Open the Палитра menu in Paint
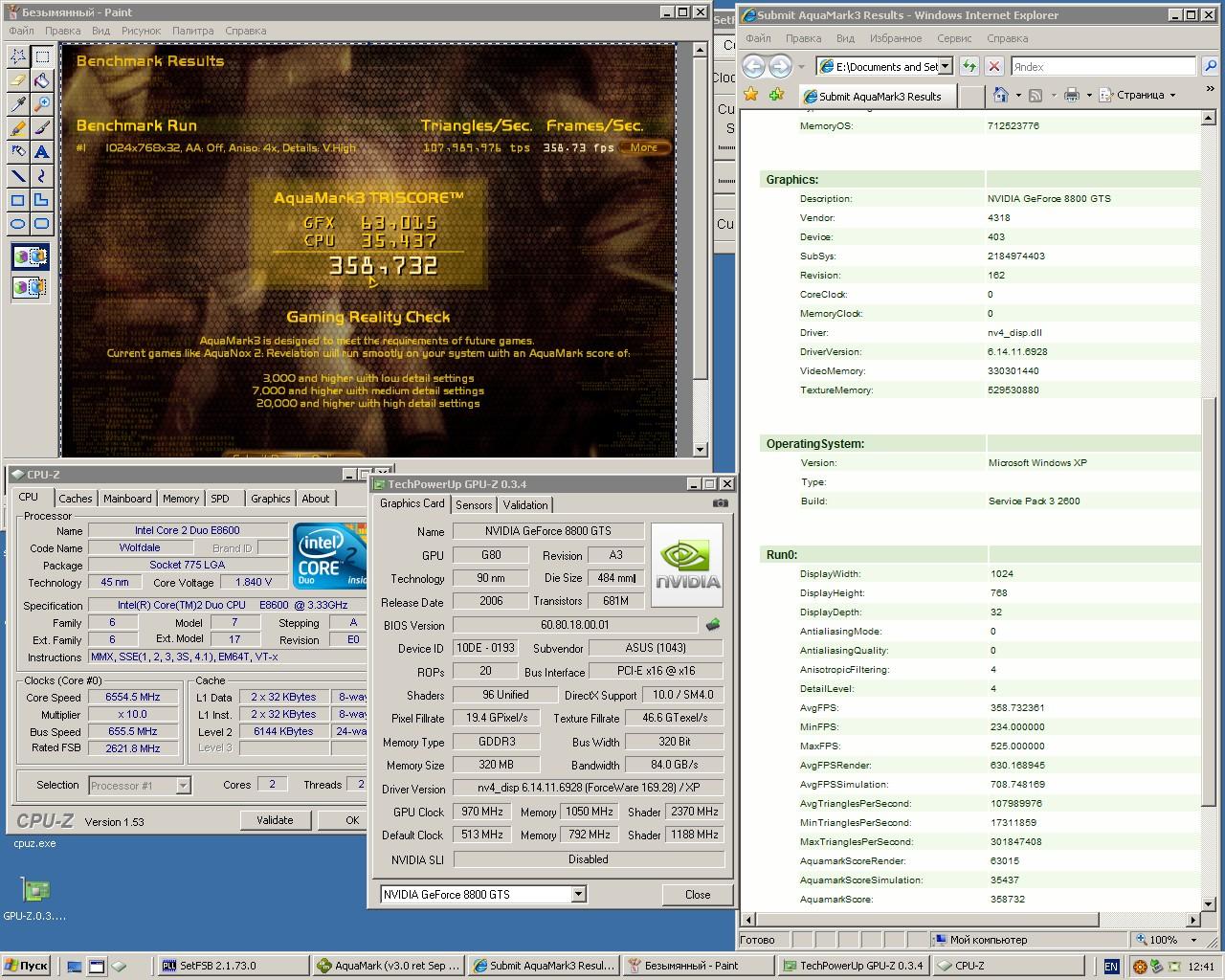The image size is (1225, 980). (192, 31)
